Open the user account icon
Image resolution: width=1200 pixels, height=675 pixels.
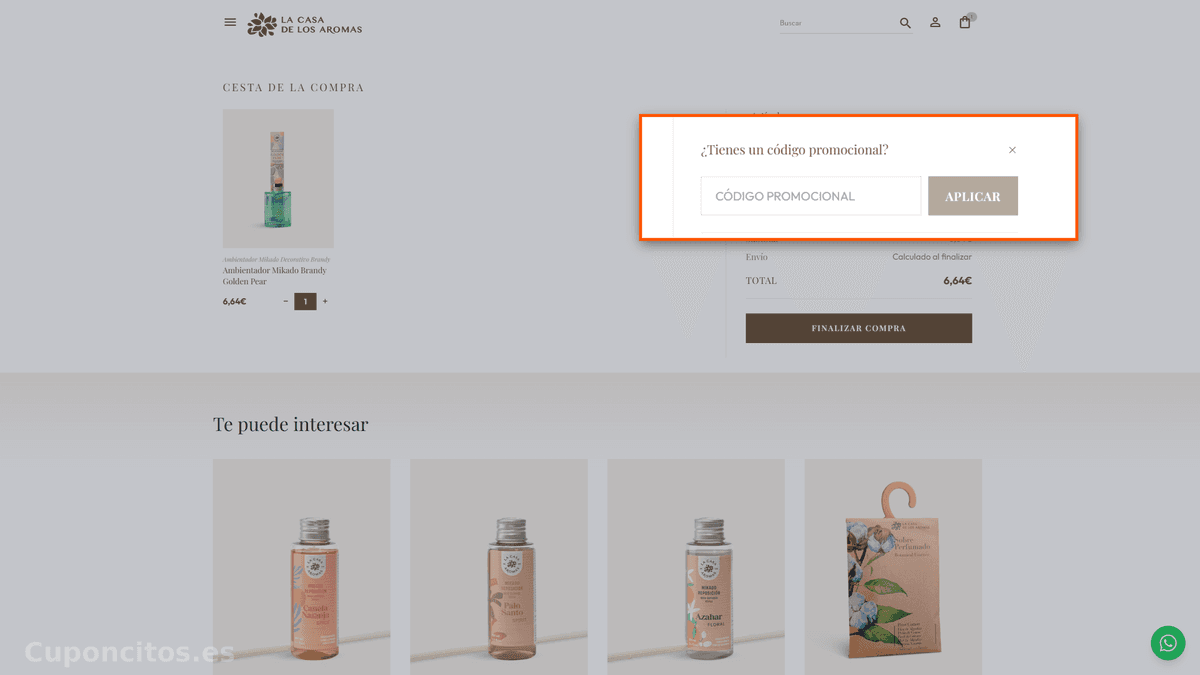click(935, 22)
